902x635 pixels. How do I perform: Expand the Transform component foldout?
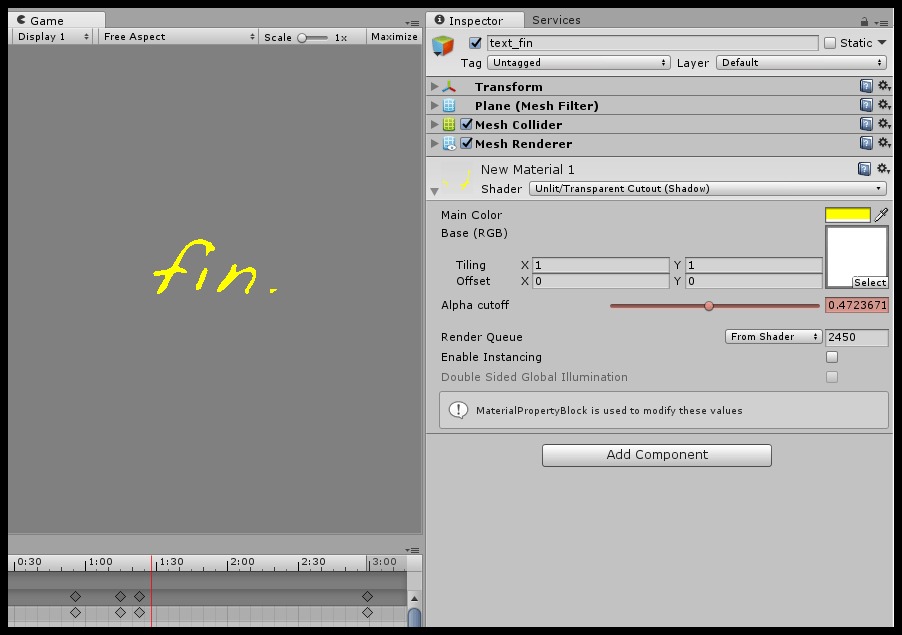pyautogui.click(x=435, y=87)
